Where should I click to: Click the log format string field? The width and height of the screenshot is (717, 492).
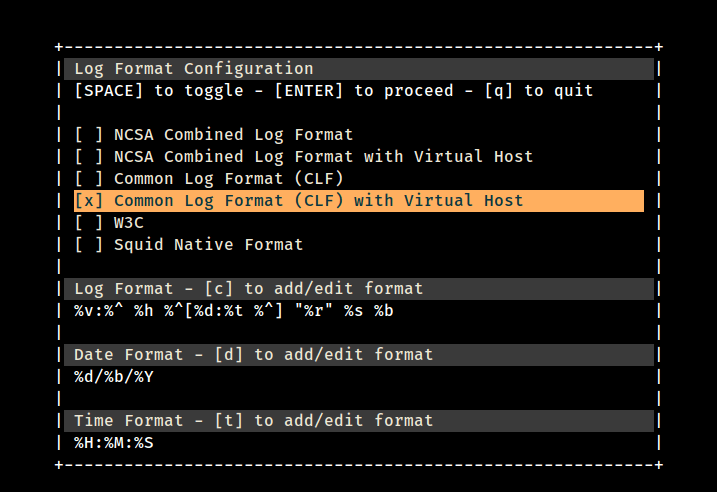coord(233,311)
